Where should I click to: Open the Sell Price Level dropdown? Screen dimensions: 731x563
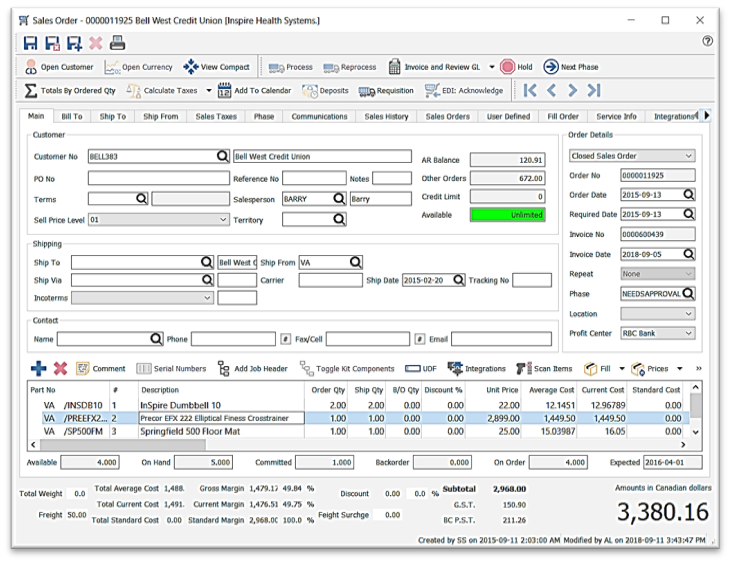(222, 219)
